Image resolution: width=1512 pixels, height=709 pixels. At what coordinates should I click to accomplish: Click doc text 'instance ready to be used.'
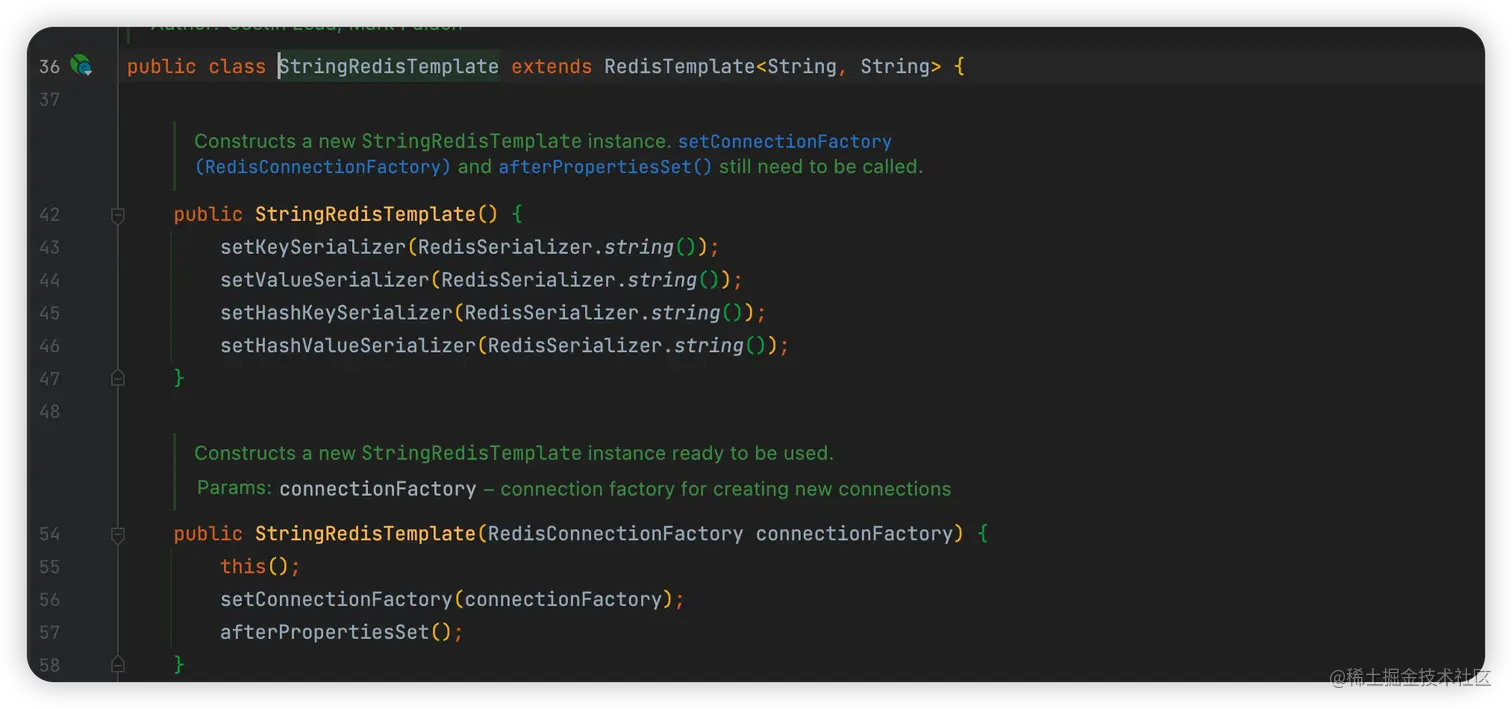tap(710, 454)
